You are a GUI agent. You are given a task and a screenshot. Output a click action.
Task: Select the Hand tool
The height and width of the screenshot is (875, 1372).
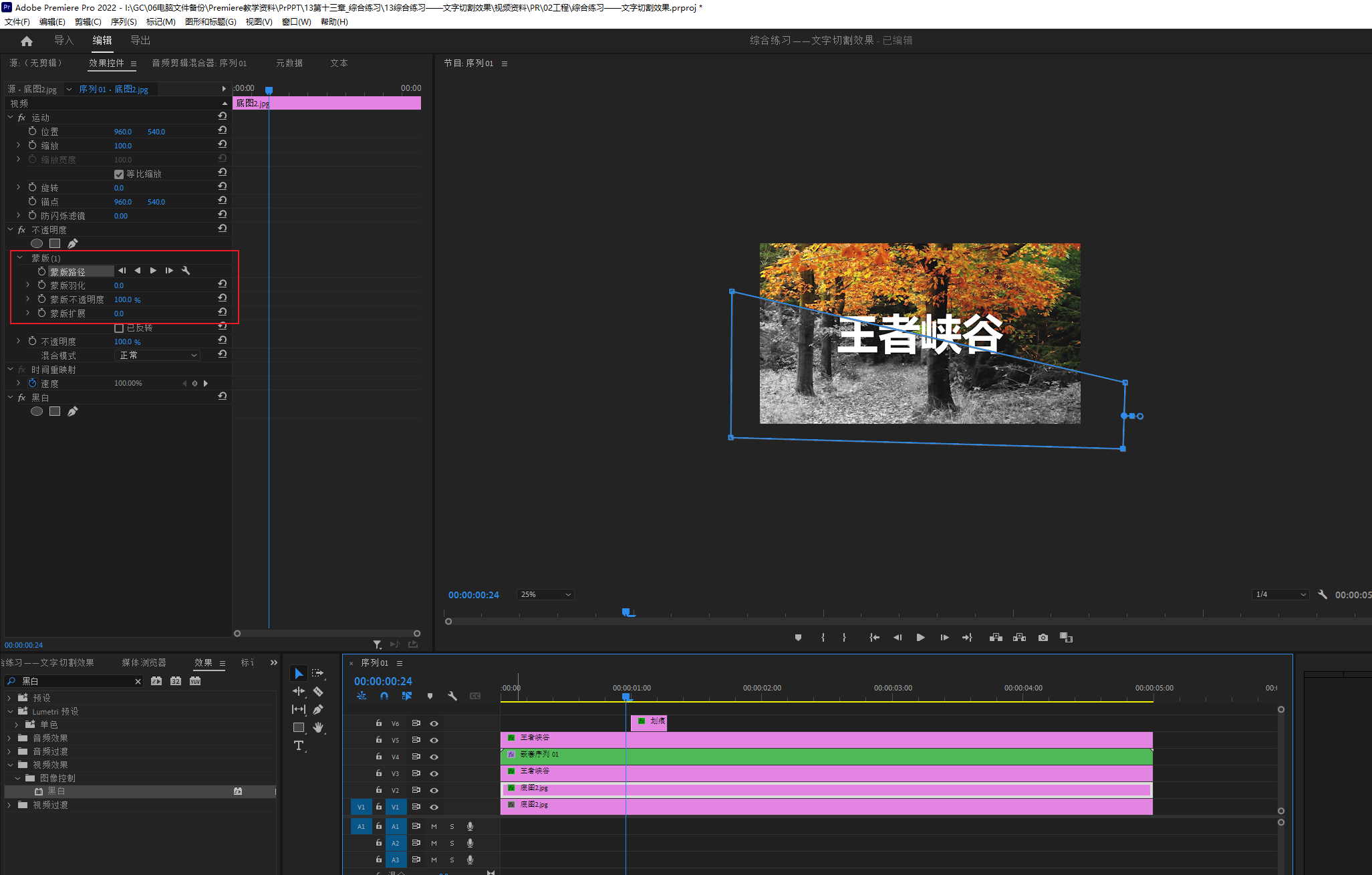(x=318, y=727)
